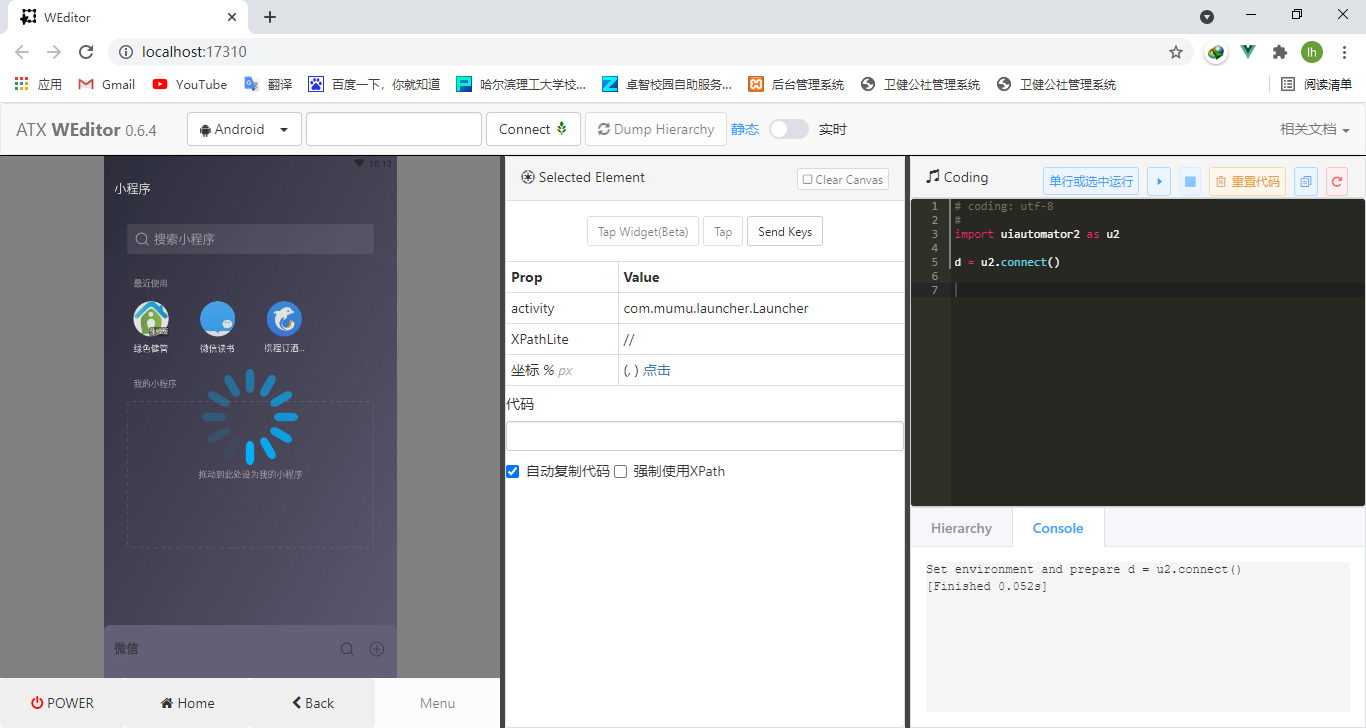The image size is (1366, 728).
Task: Expand the related documents dropdown
Action: pyautogui.click(x=1314, y=129)
